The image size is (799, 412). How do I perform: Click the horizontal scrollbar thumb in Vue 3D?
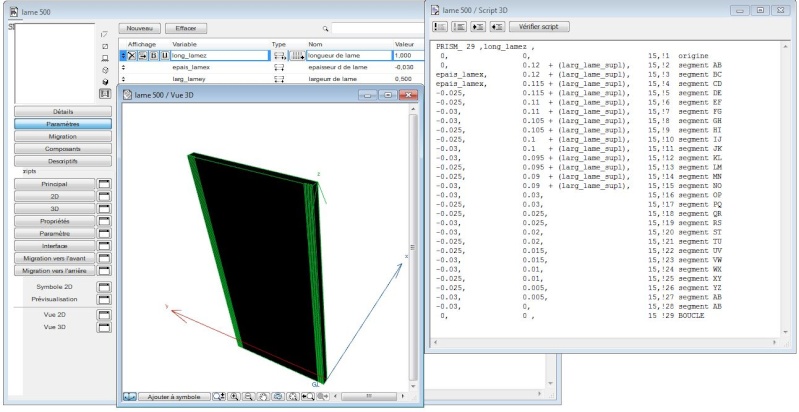[x=369, y=396]
